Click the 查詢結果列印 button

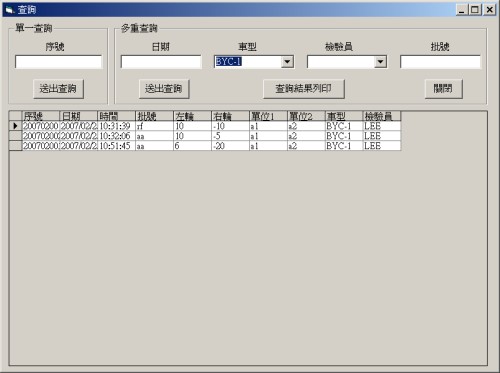[x=304, y=89]
